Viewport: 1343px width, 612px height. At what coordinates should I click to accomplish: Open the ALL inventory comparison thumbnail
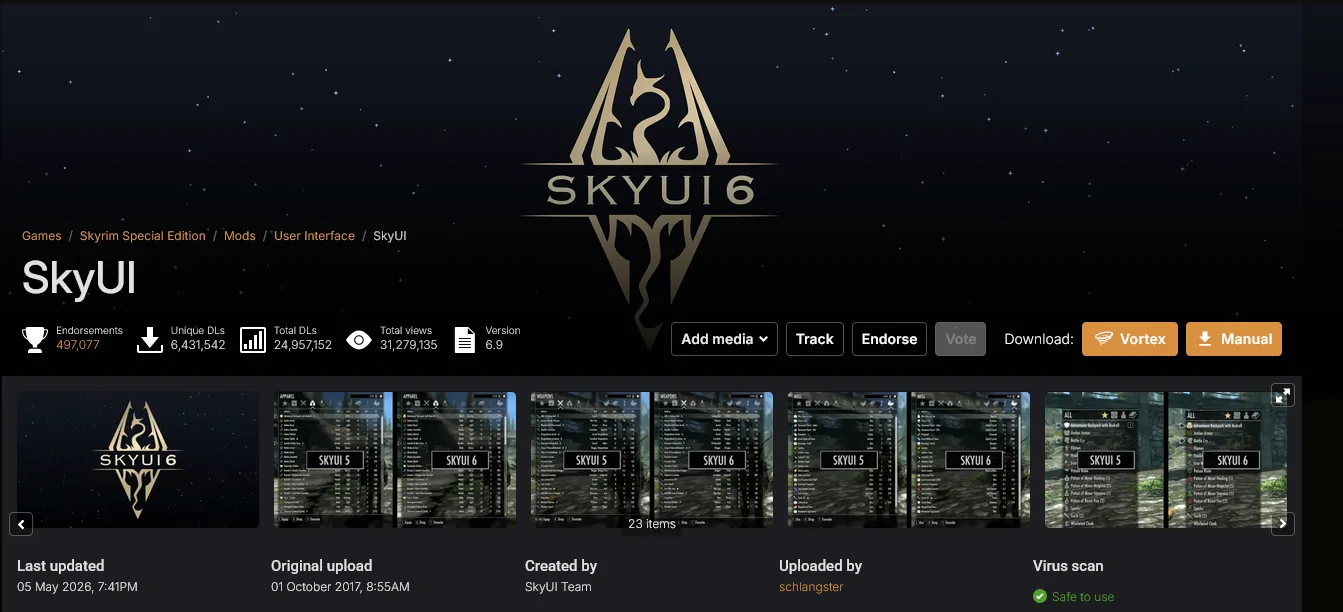coord(1166,460)
